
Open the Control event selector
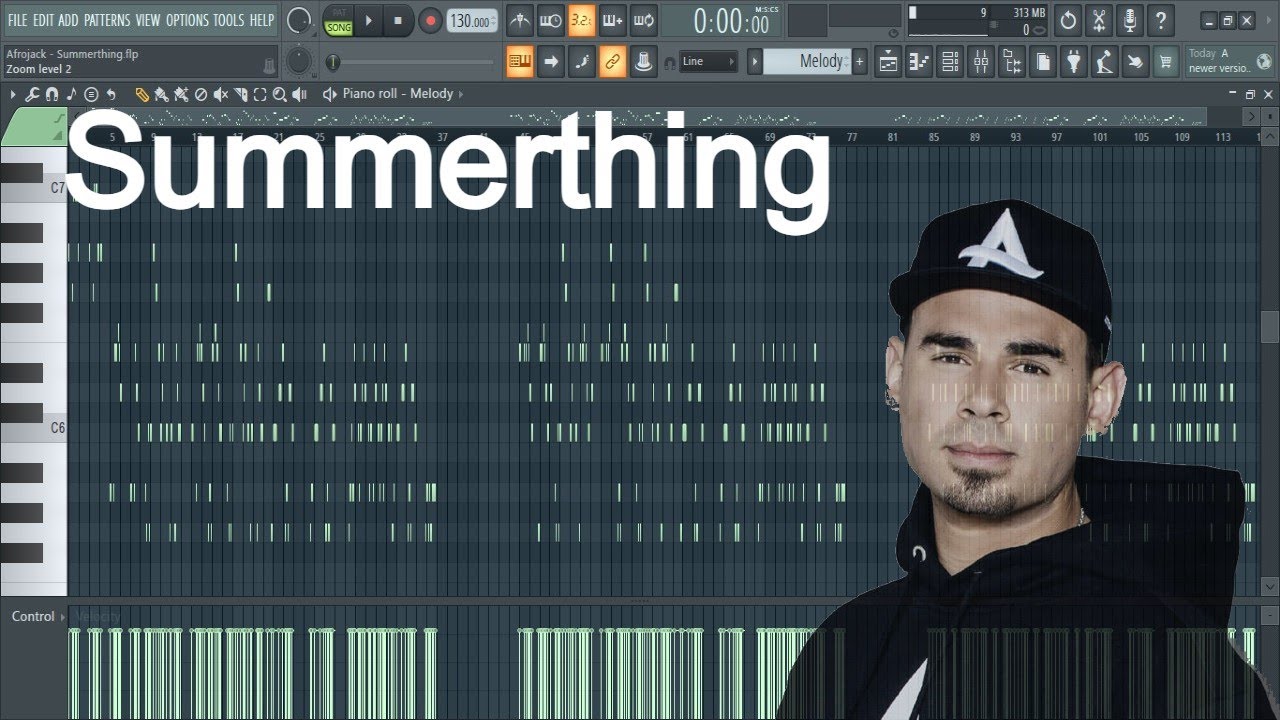[37, 616]
